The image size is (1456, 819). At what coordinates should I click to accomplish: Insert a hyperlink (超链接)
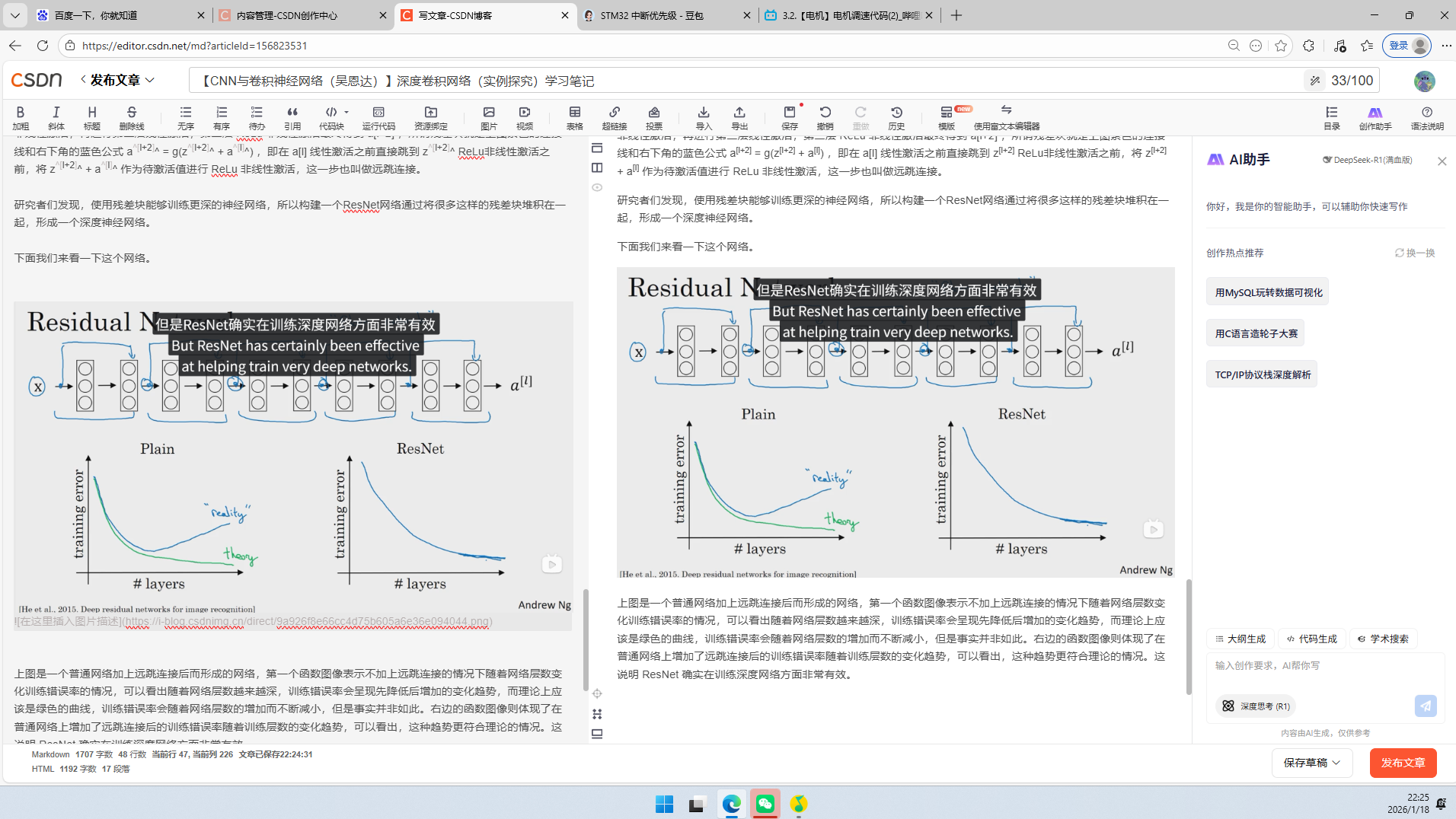coord(615,117)
